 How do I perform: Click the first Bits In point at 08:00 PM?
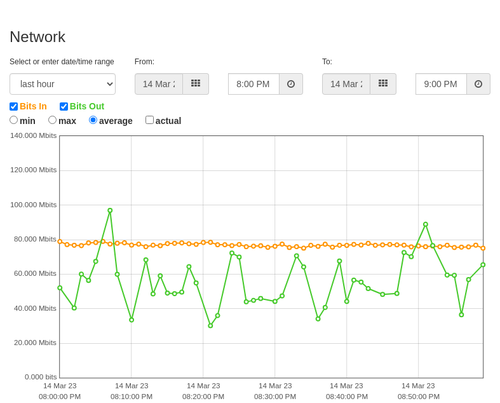pos(60,242)
